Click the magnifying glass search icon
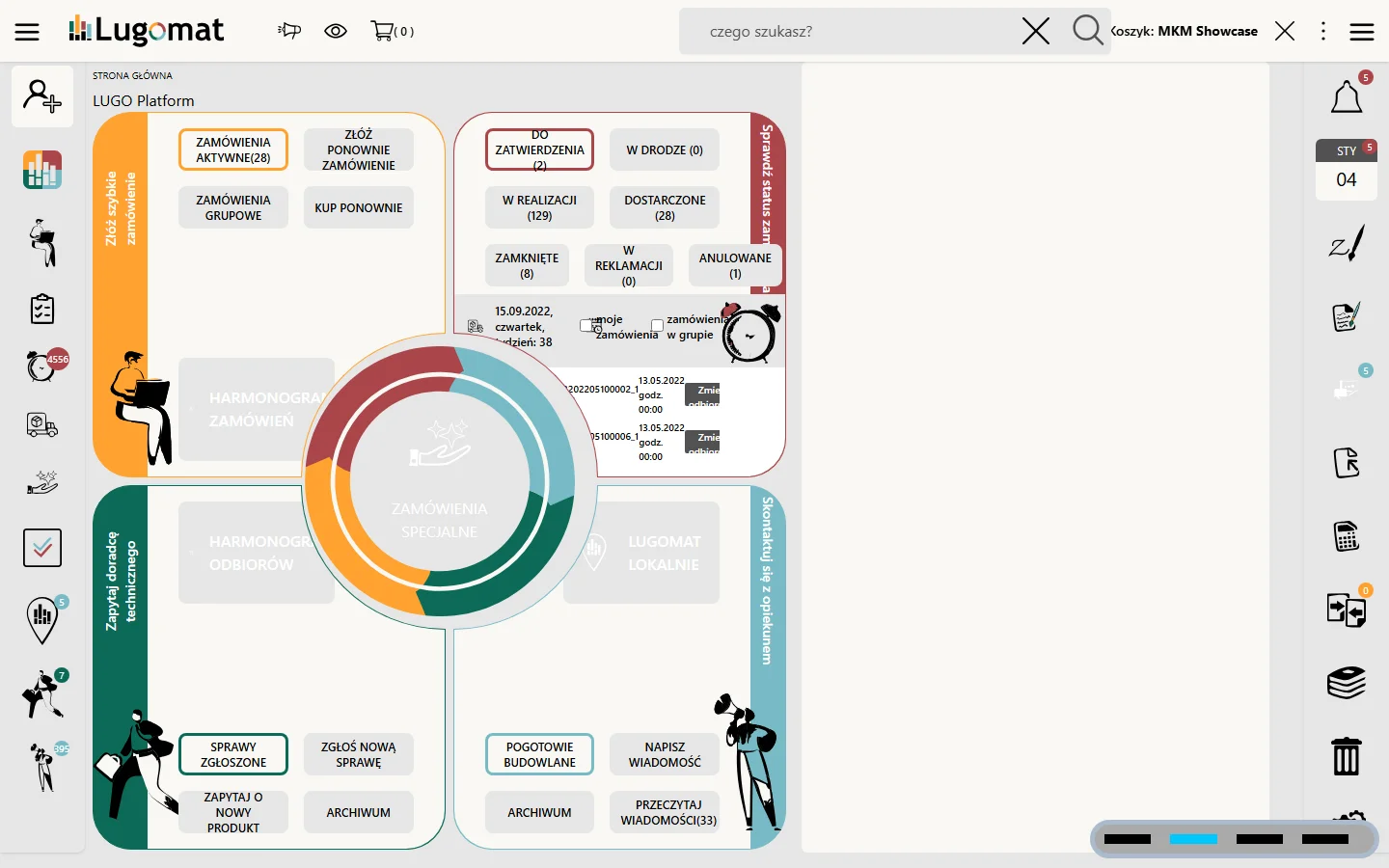Screen dimensions: 1389x868 pos(1087,30)
